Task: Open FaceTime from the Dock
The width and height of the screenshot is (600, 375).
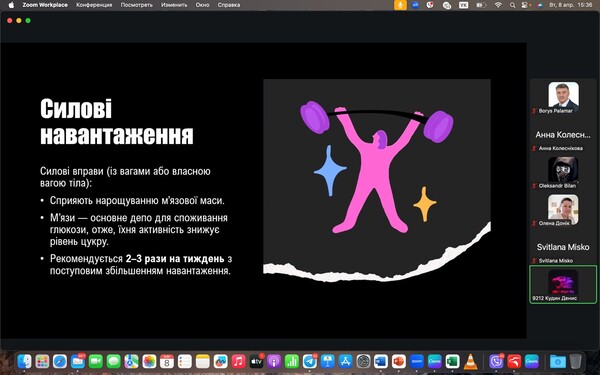Action: [96, 361]
